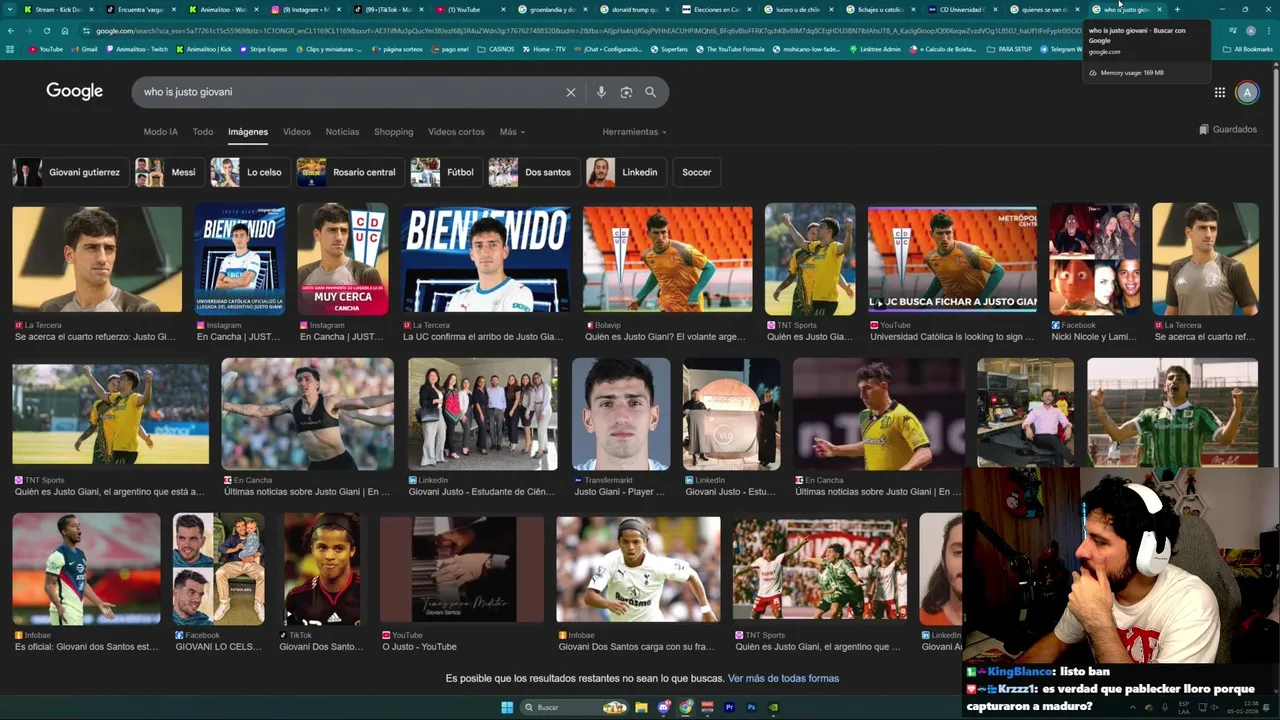Select the Lo celso filter chip
This screenshot has width=1280, height=720.
[250, 172]
